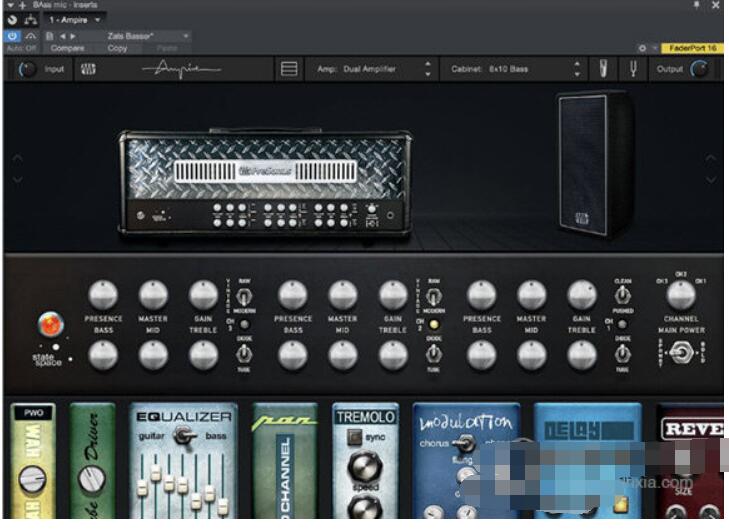
Task: Click the Copy button
Action: pos(118,48)
